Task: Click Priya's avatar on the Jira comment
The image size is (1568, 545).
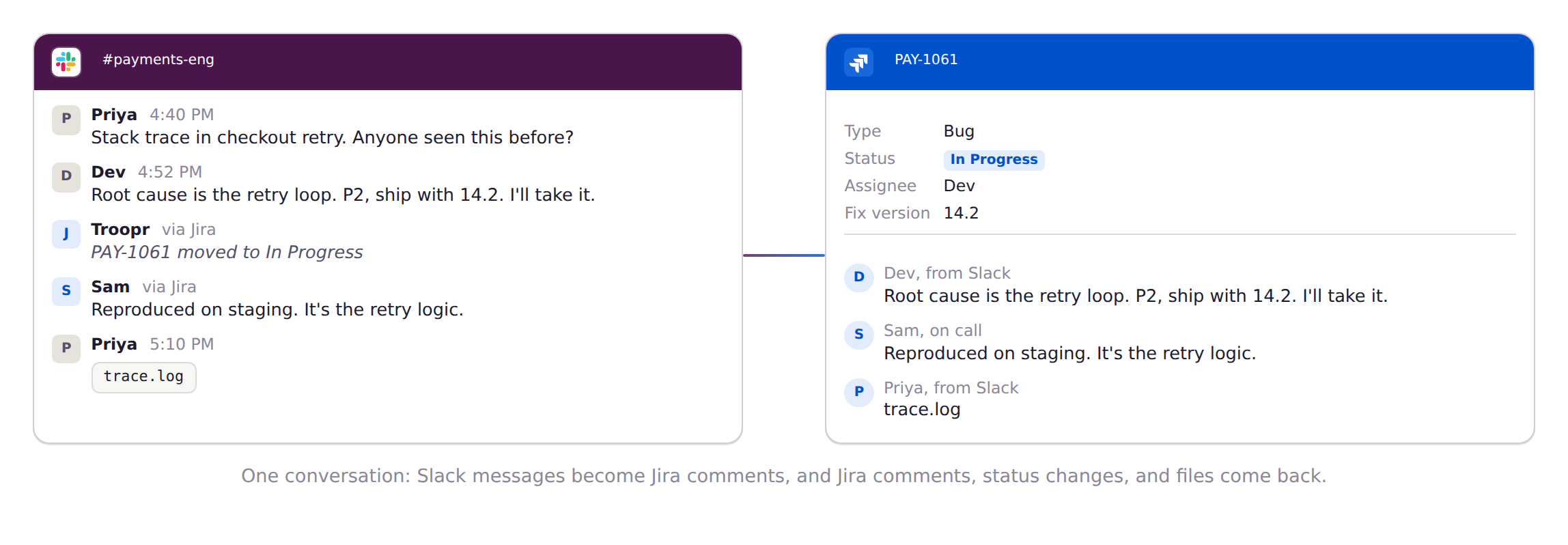Action: click(859, 393)
